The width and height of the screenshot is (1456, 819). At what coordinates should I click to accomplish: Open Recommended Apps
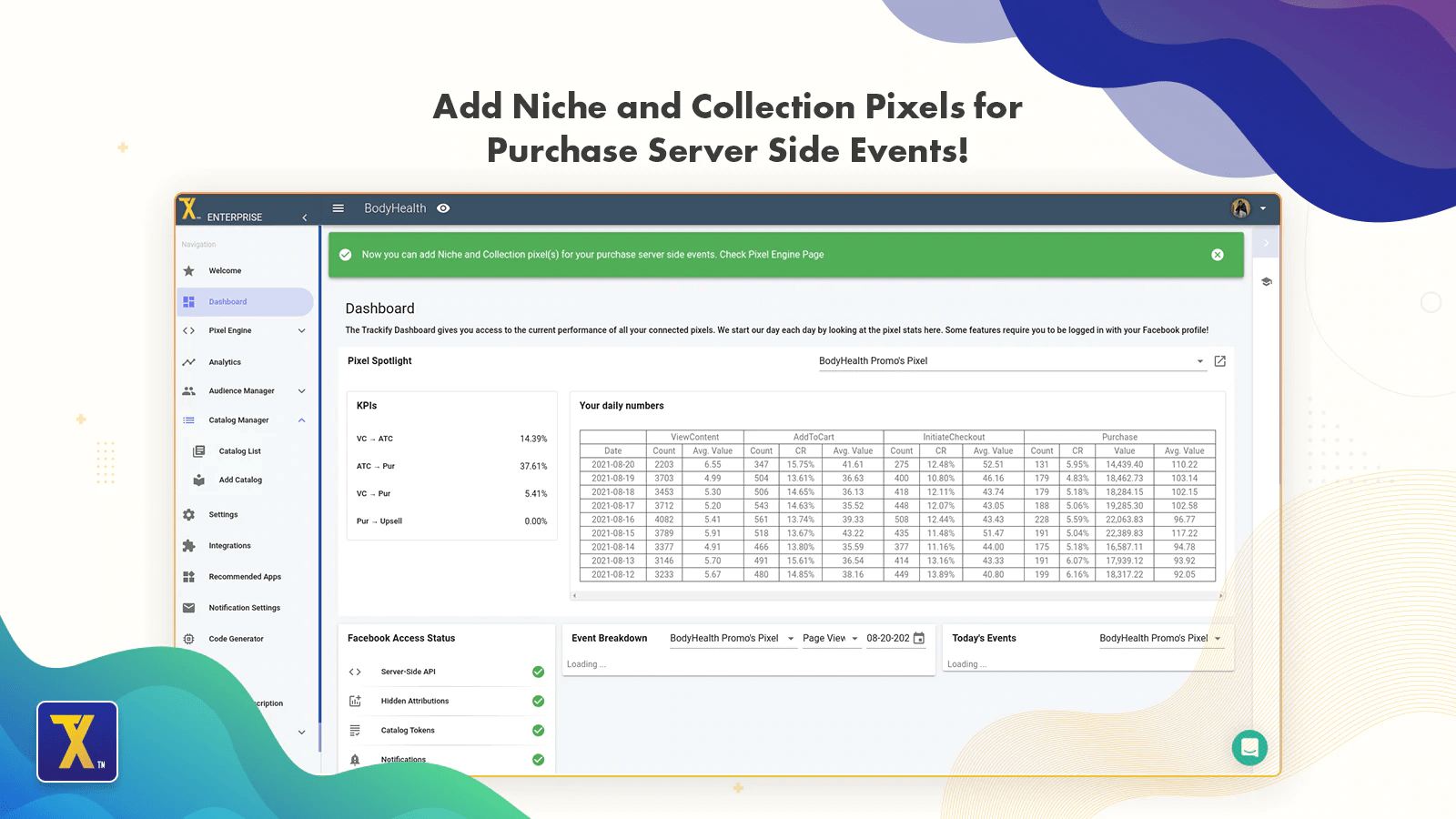coord(245,577)
